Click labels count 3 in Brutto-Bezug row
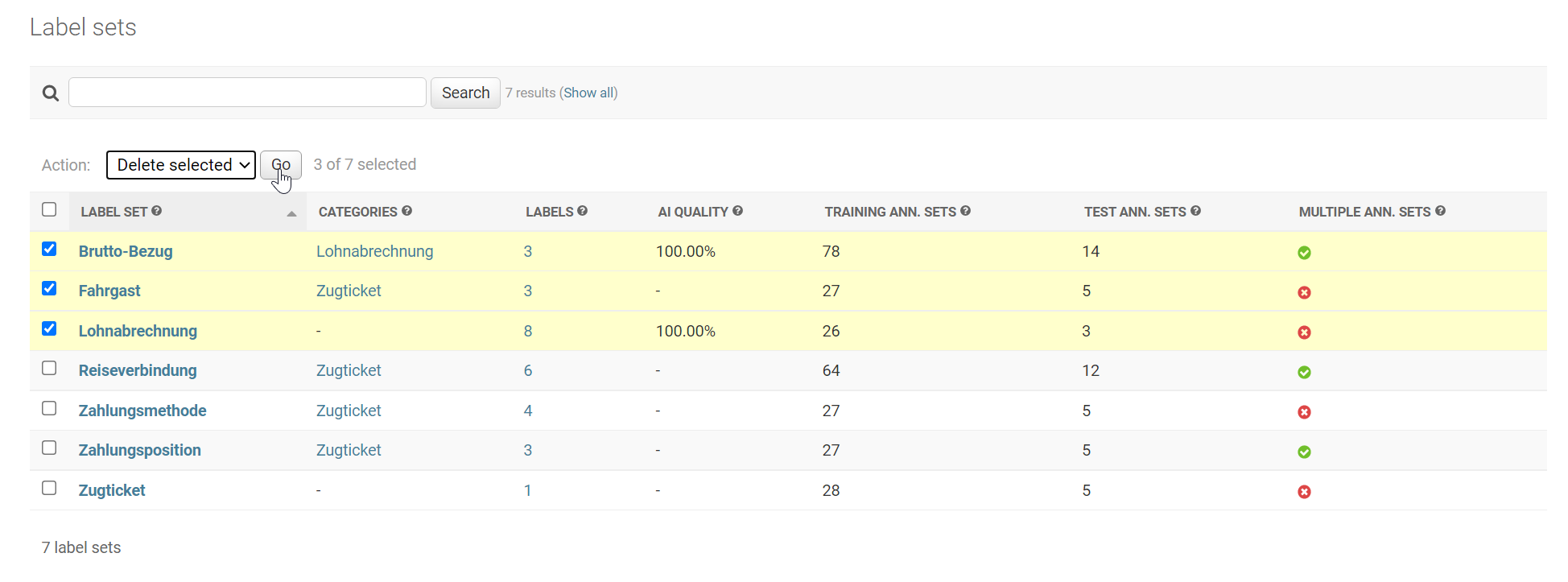Screen dimensions: 1568x582 pyautogui.click(x=528, y=251)
